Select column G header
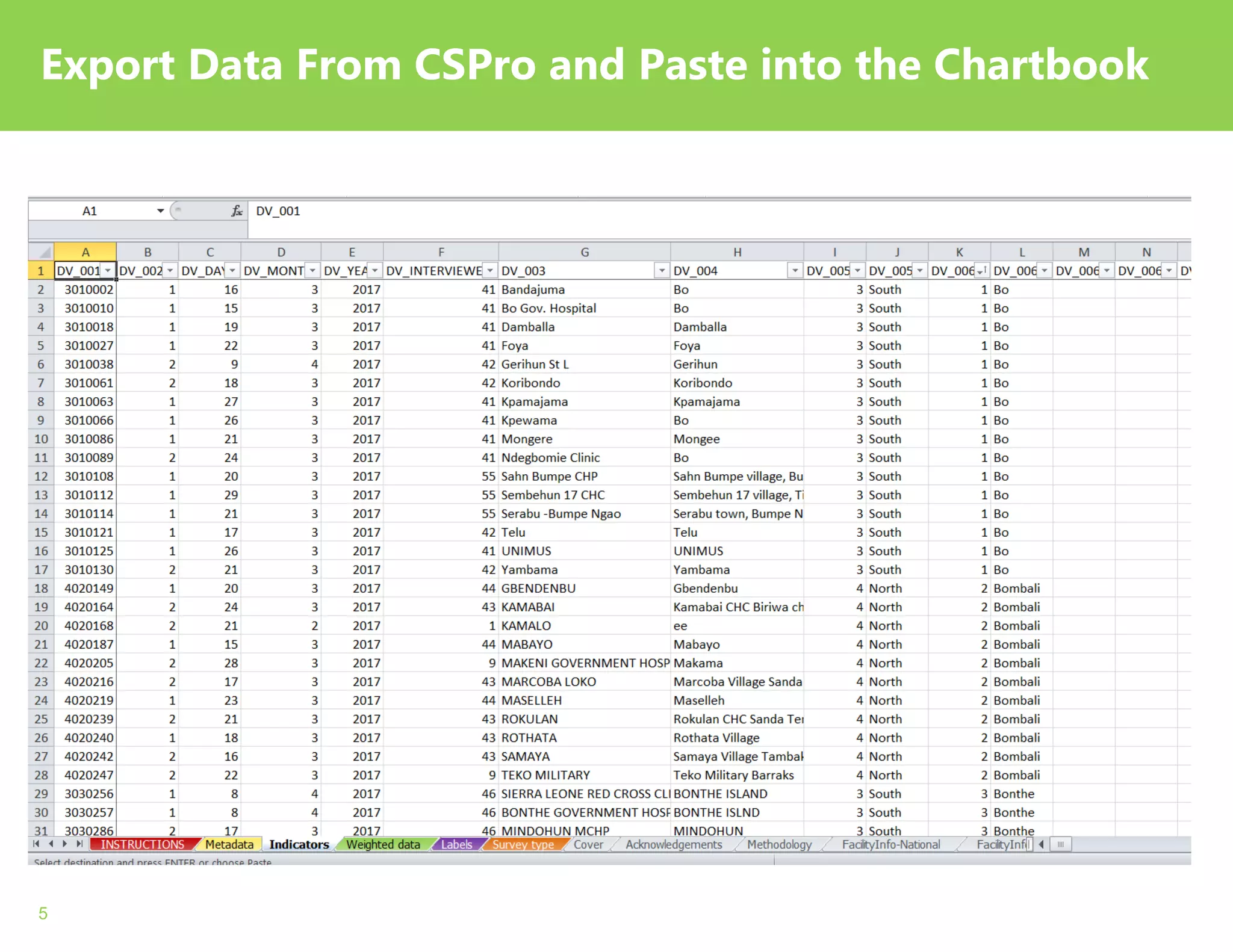 click(x=585, y=252)
